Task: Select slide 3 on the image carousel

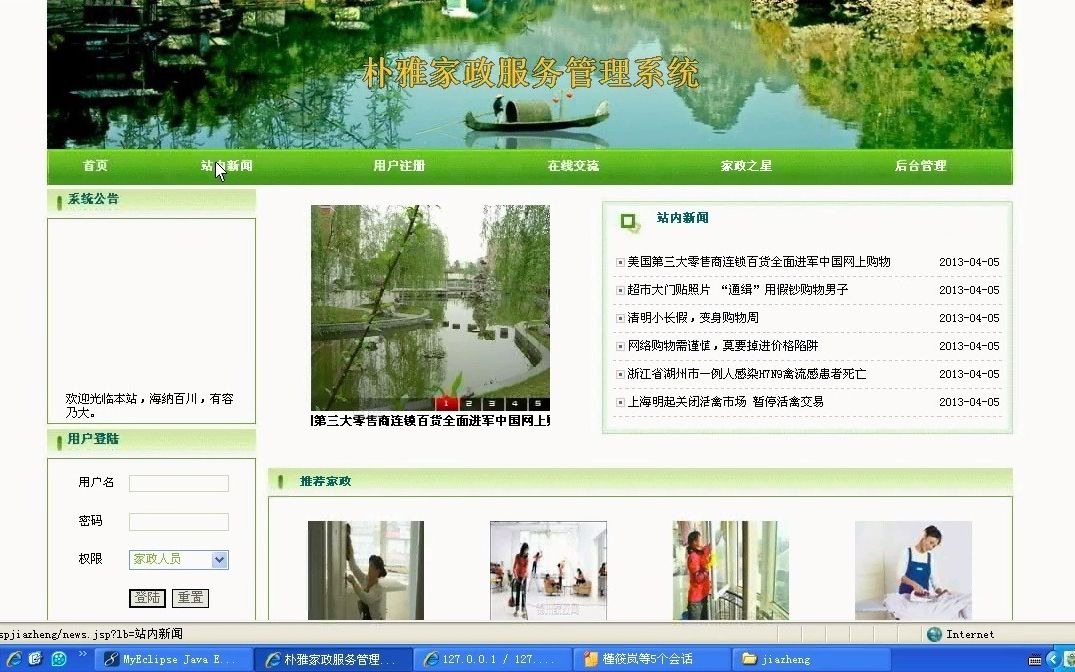Action: pyautogui.click(x=491, y=403)
